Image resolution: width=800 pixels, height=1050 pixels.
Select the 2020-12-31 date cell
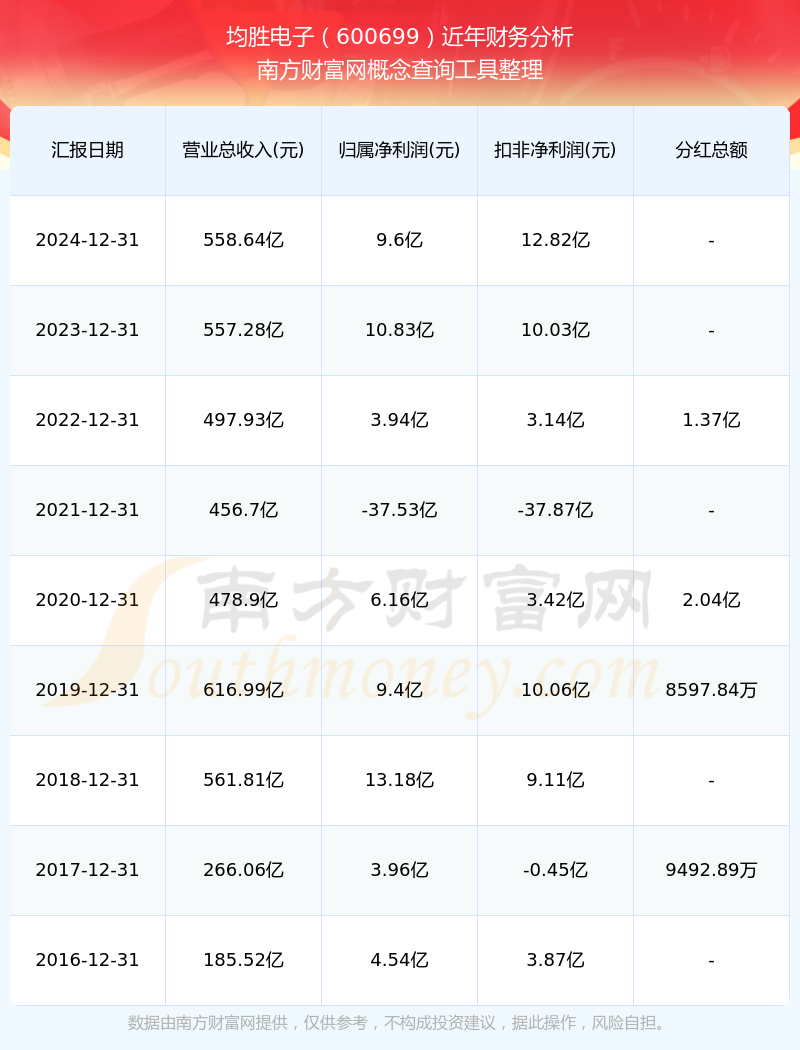click(88, 600)
